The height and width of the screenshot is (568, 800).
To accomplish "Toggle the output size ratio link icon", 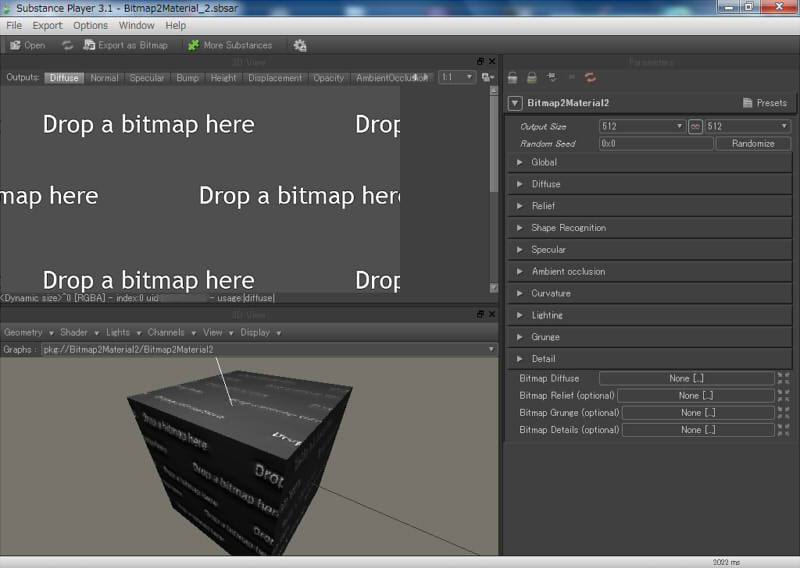I will [x=695, y=127].
